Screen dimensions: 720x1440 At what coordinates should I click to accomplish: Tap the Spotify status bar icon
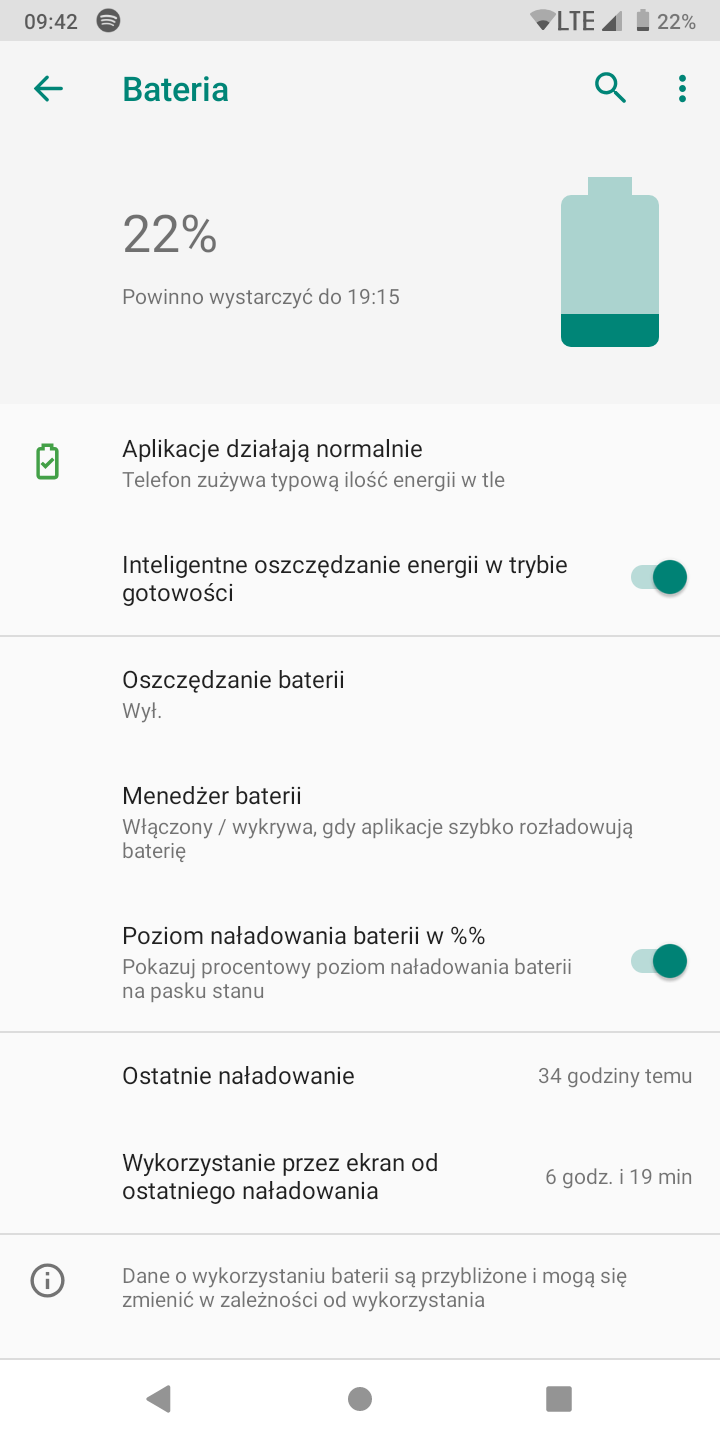click(x=109, y=21)
